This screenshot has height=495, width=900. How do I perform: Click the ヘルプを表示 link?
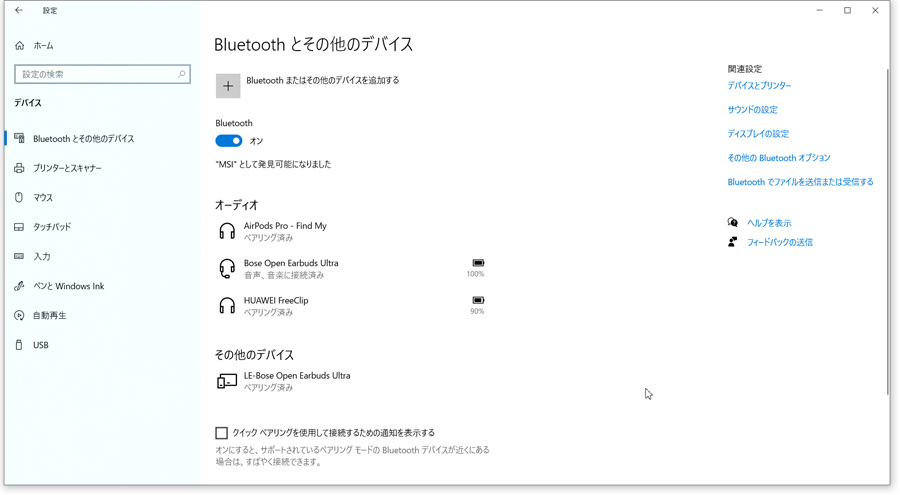coord(769,223)
